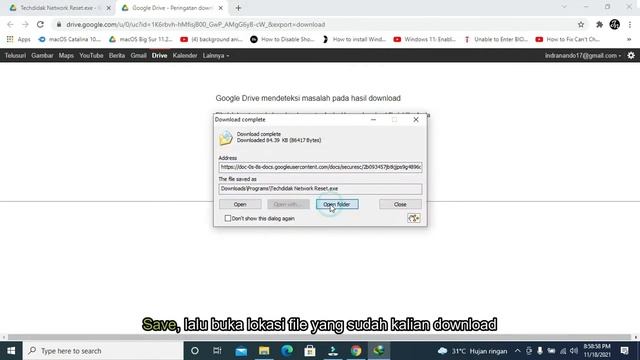Open Berita in Google bar
The height and width of the screenshot is (360, 640).
(x=117, y=56)
